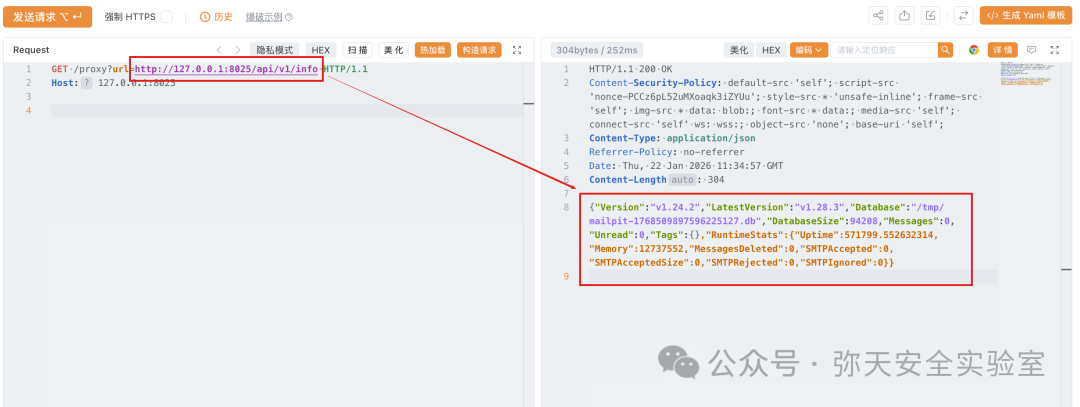1080x407 pixels.
Task: Focus the 请输入定位响应 search field
Action: pyautogui.click(x=884, y=50)
